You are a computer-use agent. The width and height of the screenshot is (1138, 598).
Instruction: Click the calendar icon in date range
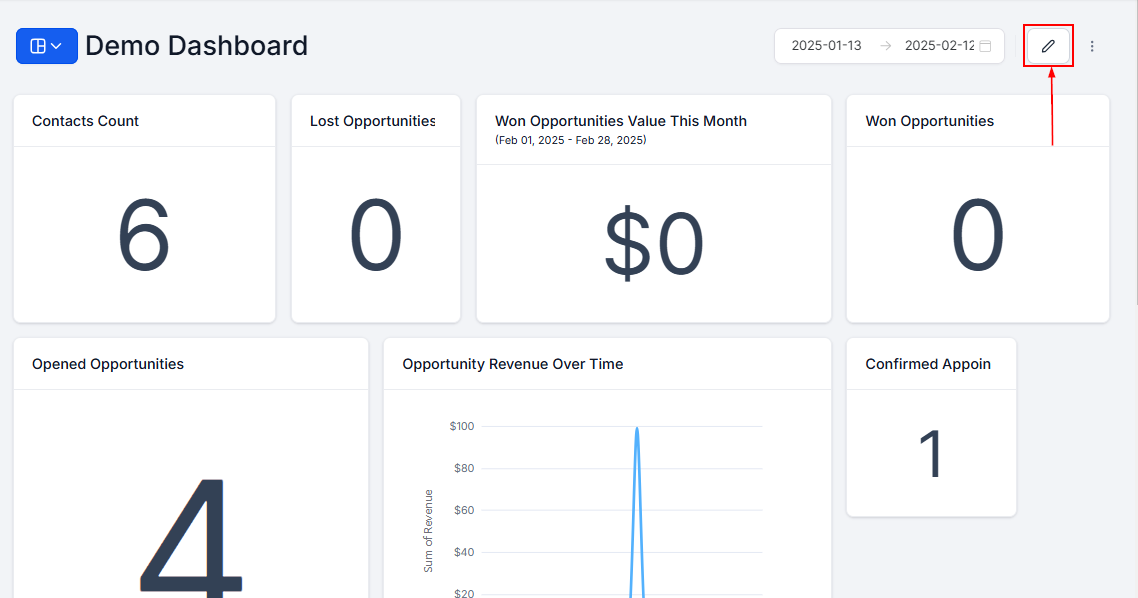click(985, 46)
